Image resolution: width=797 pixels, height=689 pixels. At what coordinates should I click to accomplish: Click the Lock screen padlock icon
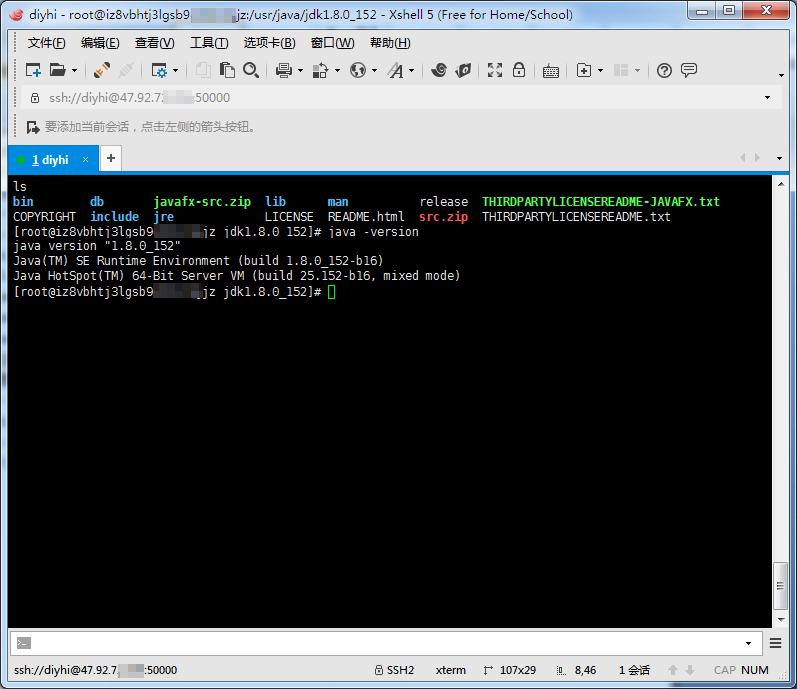pos(518,70)
